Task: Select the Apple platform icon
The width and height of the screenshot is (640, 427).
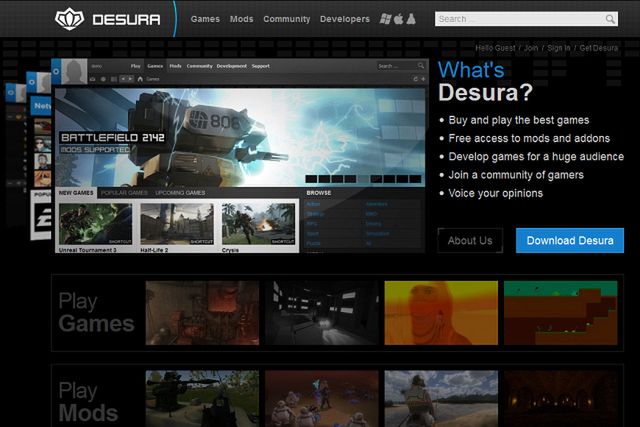Action: [x=399, y=19]
